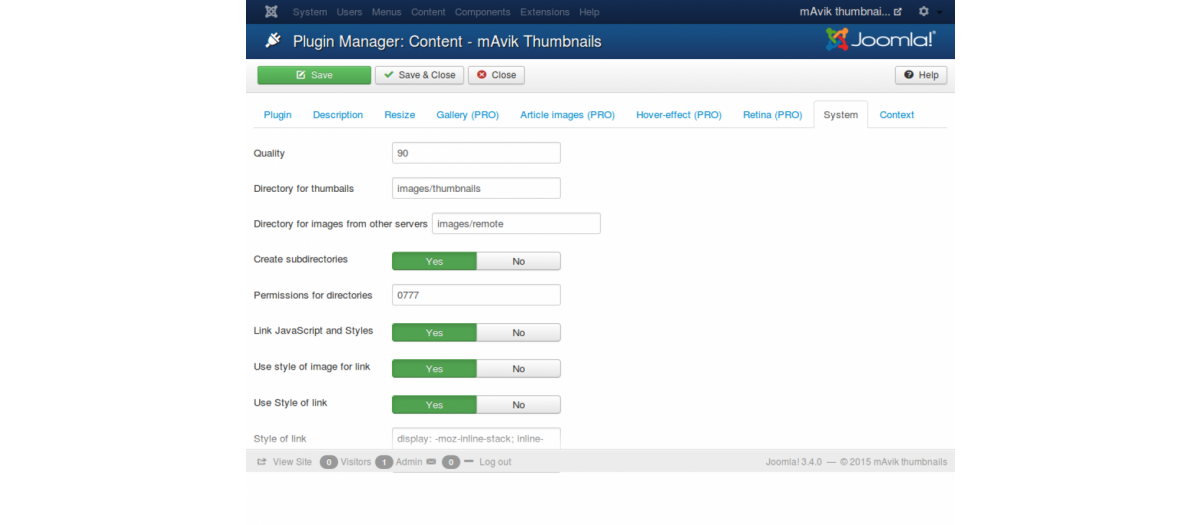Click the Visitors count badge in footer

coord(329,462)
